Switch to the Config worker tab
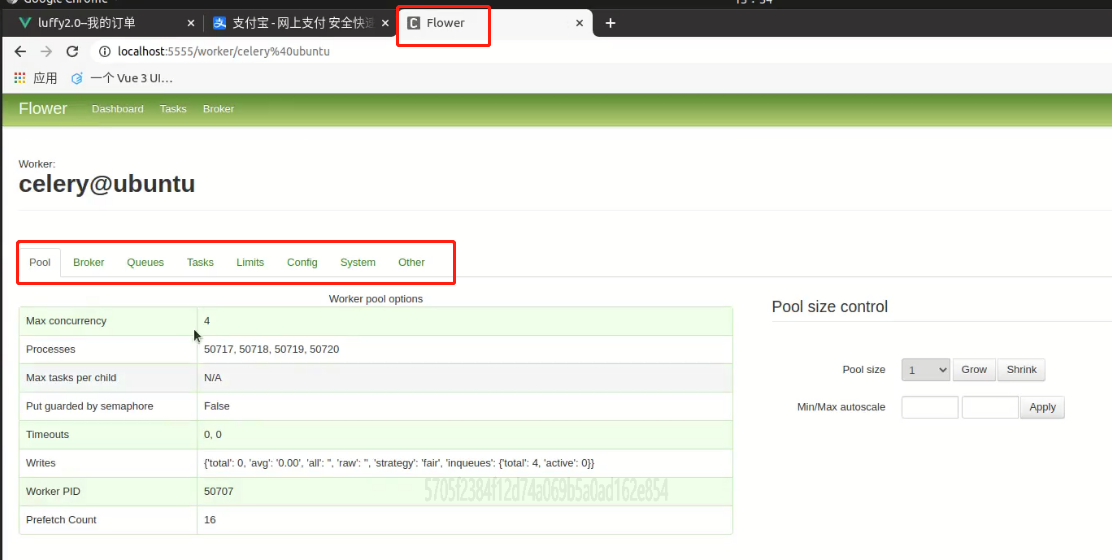Image resolution: width=1112 pixels, height=560 pixels. (302, 262)
